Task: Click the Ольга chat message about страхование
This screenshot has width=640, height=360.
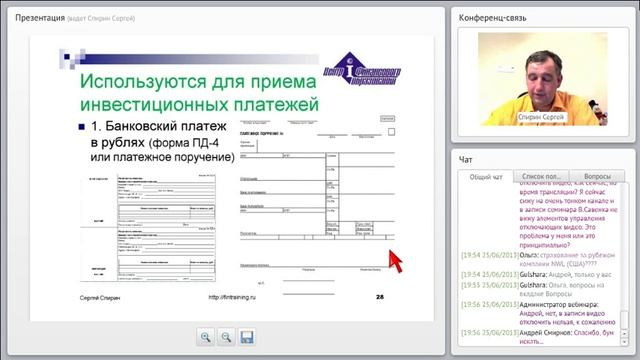Action: coord(538,260)
